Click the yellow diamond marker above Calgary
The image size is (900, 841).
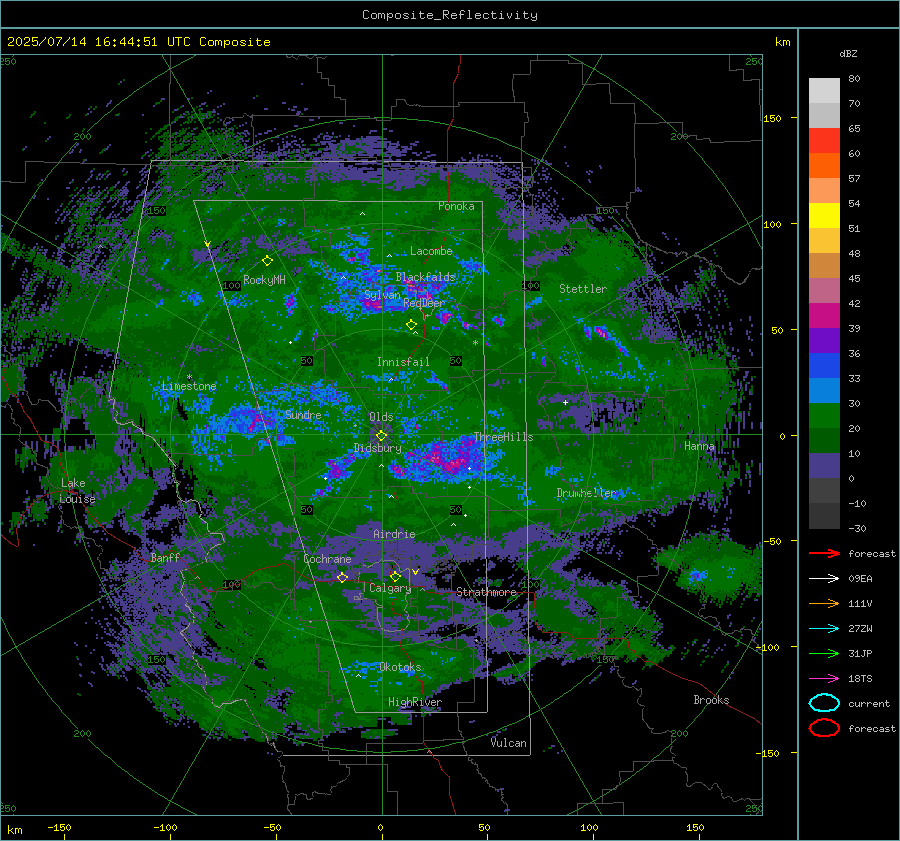pyautogui.click(x=395, y=576)
